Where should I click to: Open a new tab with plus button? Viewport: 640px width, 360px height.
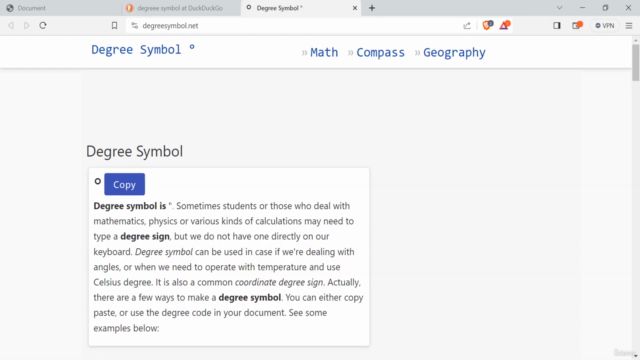click(x=372, y=8)
